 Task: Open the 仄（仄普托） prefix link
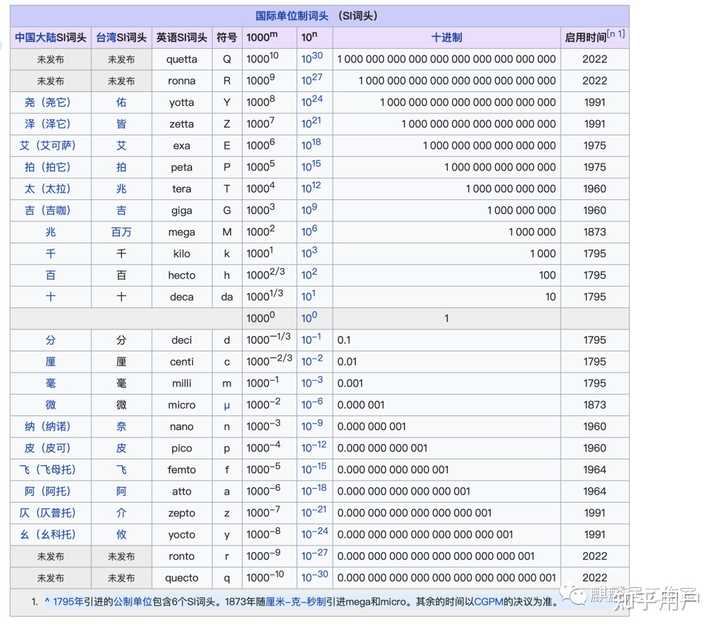click(48, 513)
